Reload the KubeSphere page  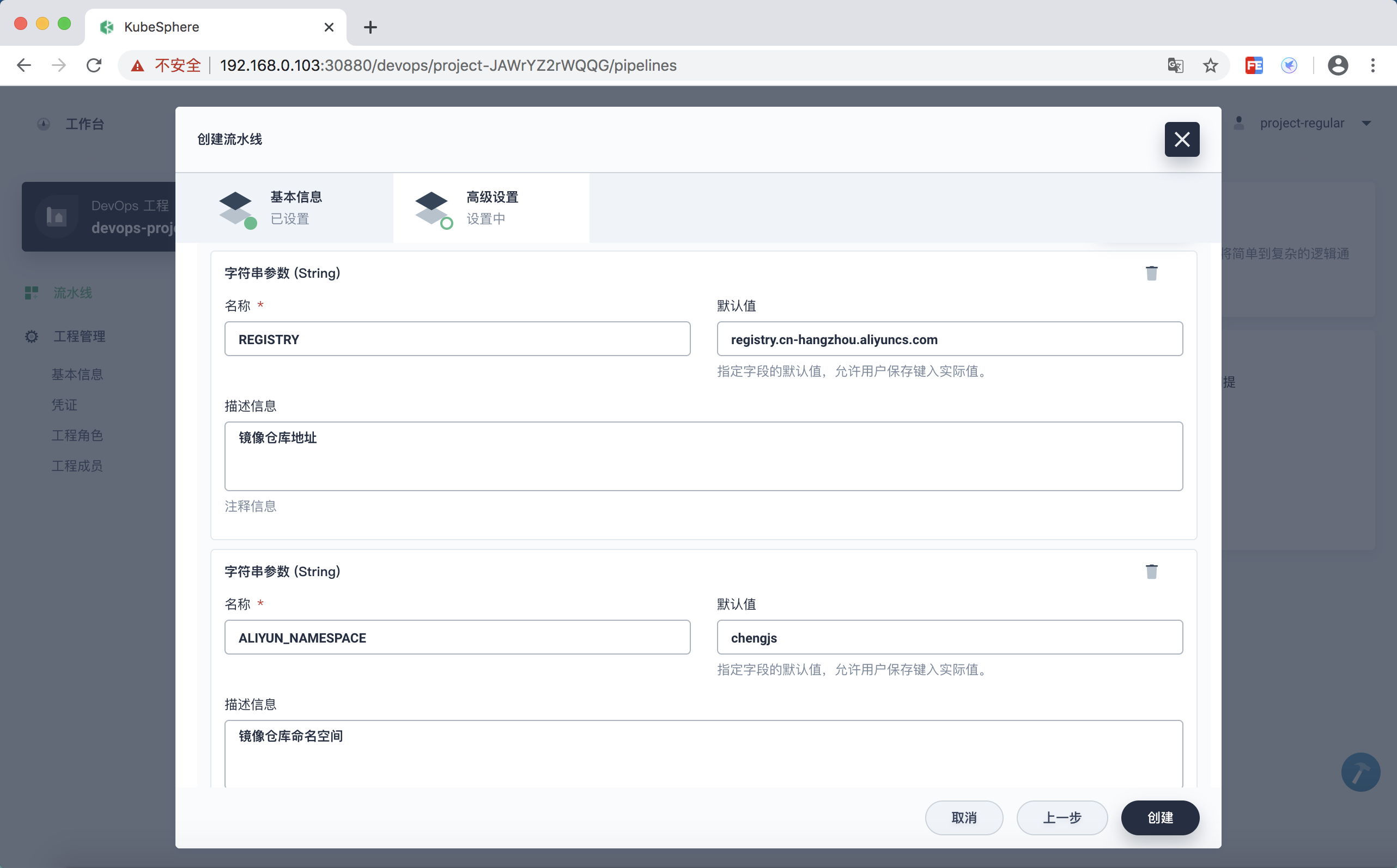coord(94,65)
